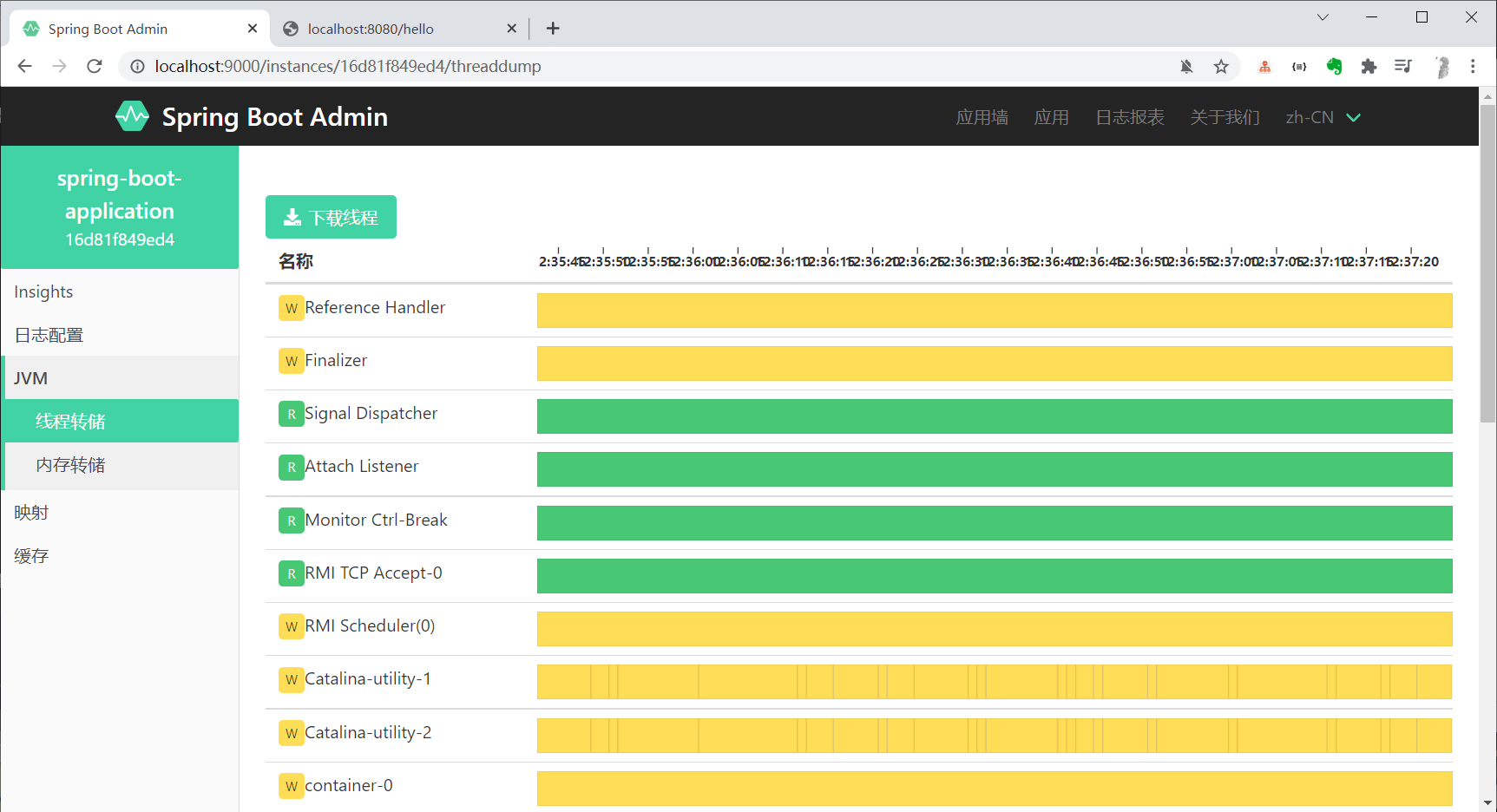Open 内存转储 heap dump sidebar item

pos(121,465)
